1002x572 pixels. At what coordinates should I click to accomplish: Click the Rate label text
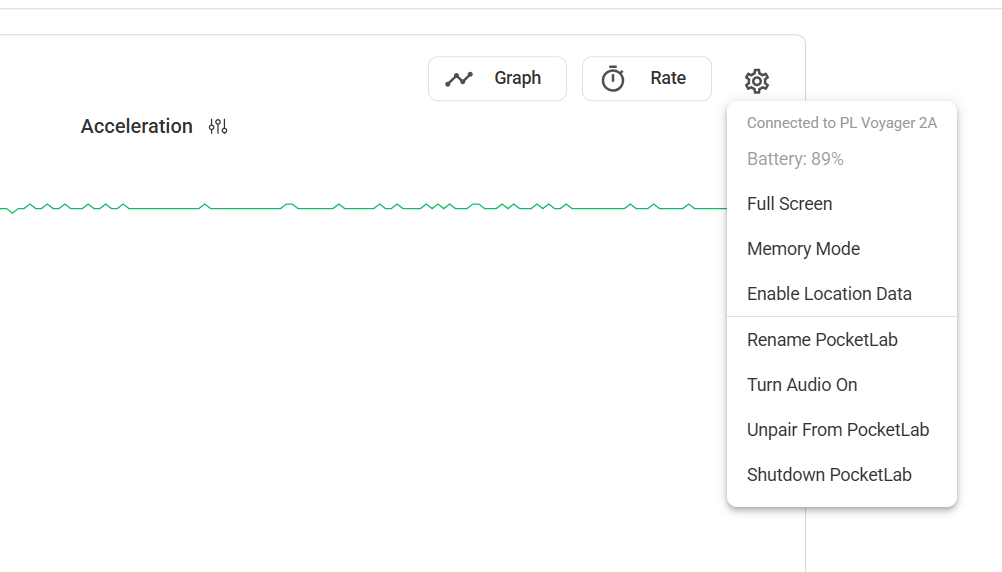click(x=668, y=78)
